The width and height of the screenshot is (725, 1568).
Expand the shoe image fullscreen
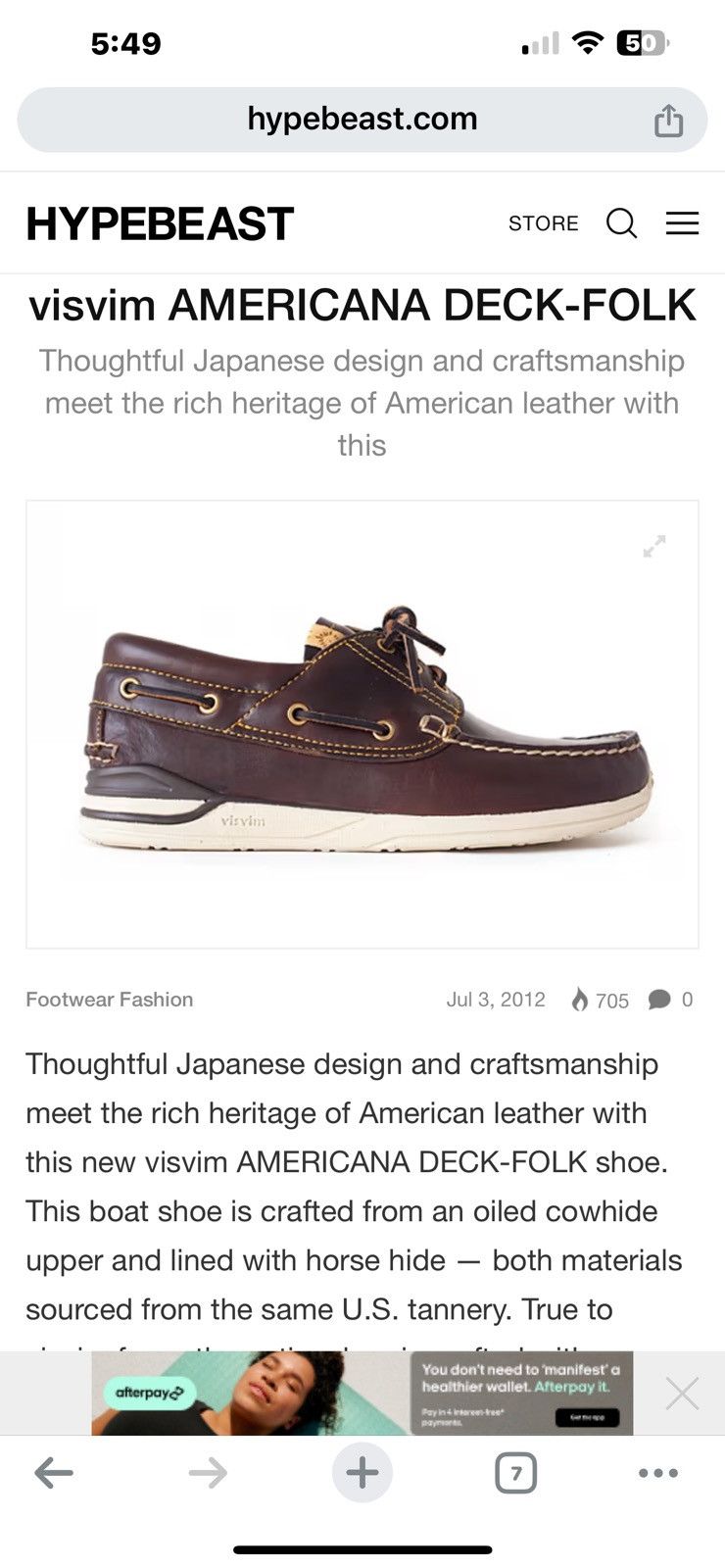(654, 546)
